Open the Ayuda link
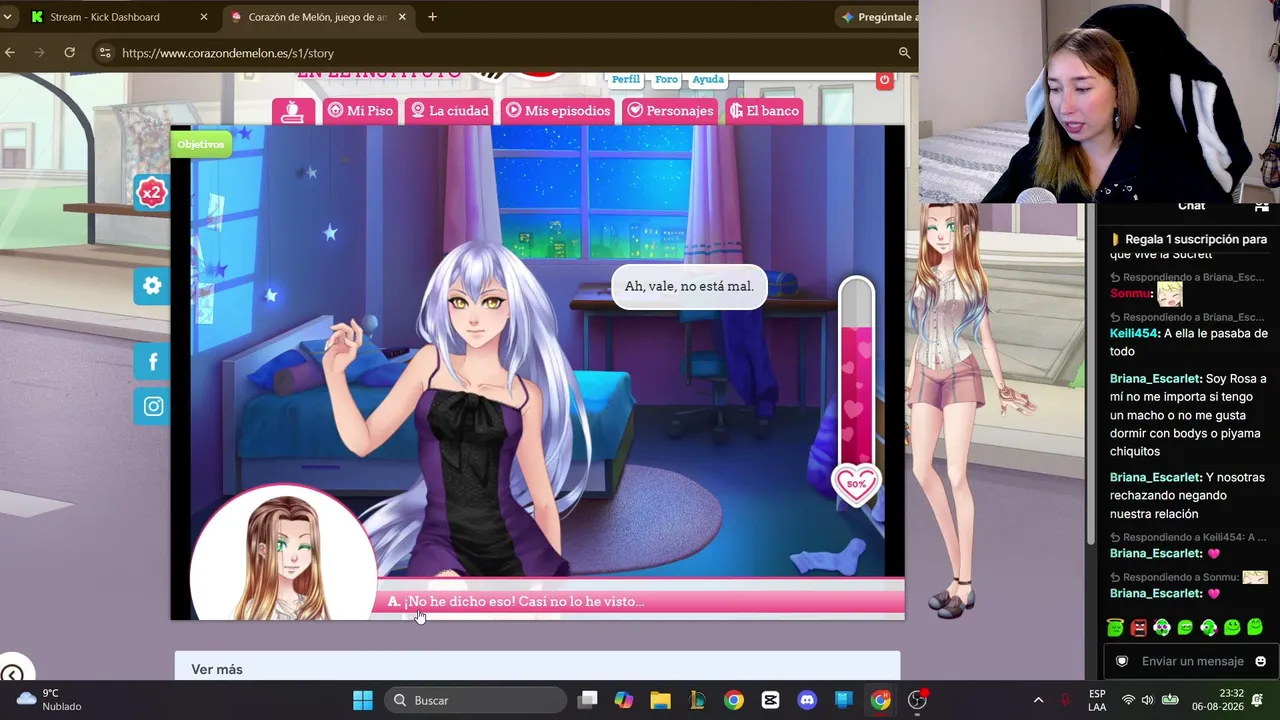 (708, 79)
